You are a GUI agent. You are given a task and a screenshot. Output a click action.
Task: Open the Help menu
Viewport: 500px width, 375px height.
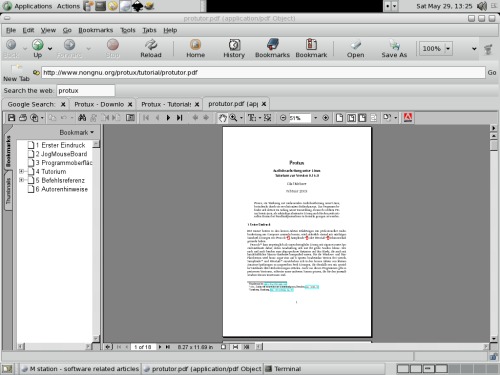click(x=170, y=30)
